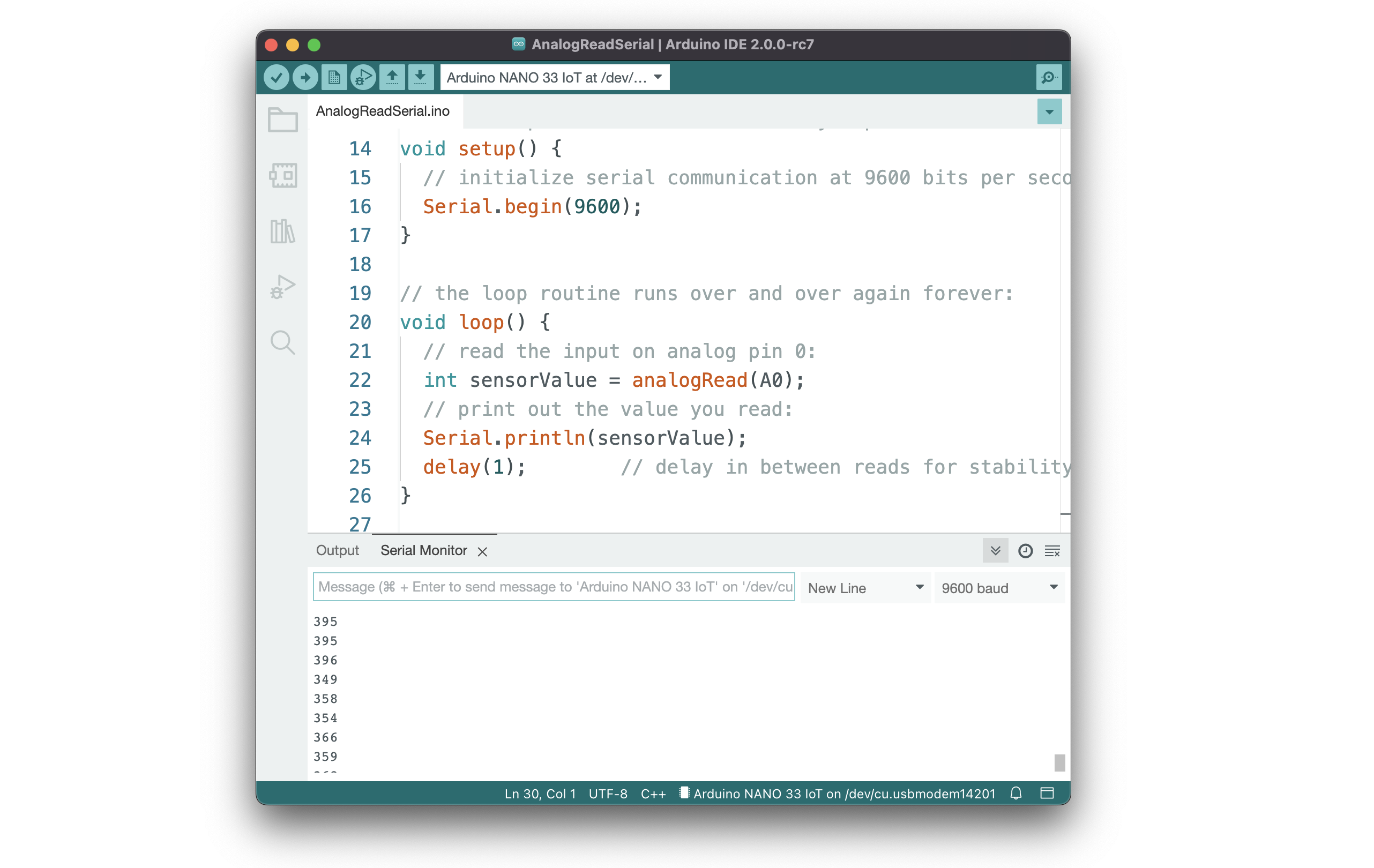1374x868 pixels.
Task: Open the Search sidebar magnifier
Action: click(282, 342)
